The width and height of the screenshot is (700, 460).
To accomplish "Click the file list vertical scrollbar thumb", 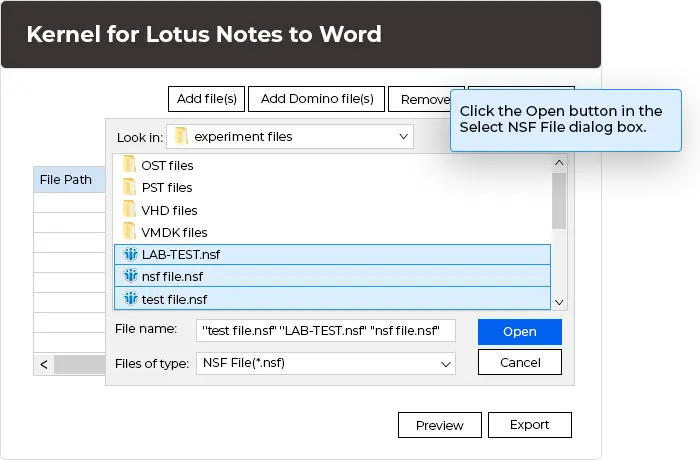I will tap(559, 201).
